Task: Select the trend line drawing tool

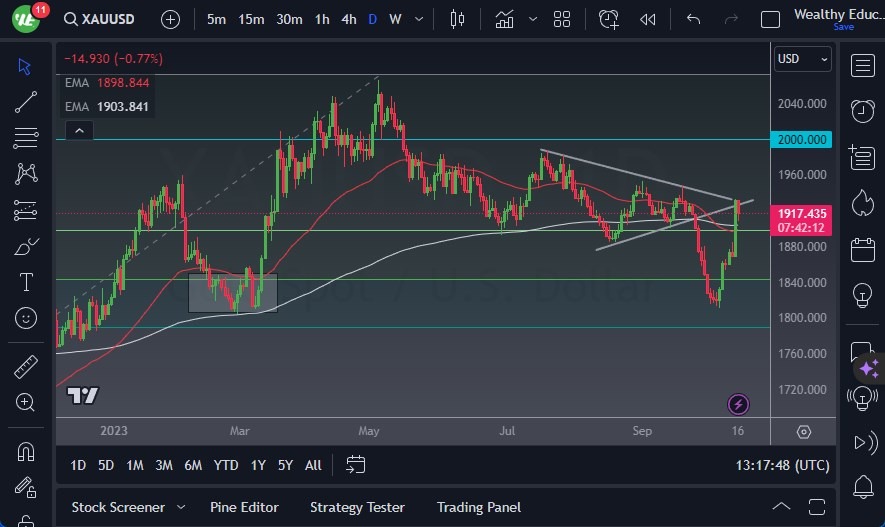Action: [x=26, y=102]
